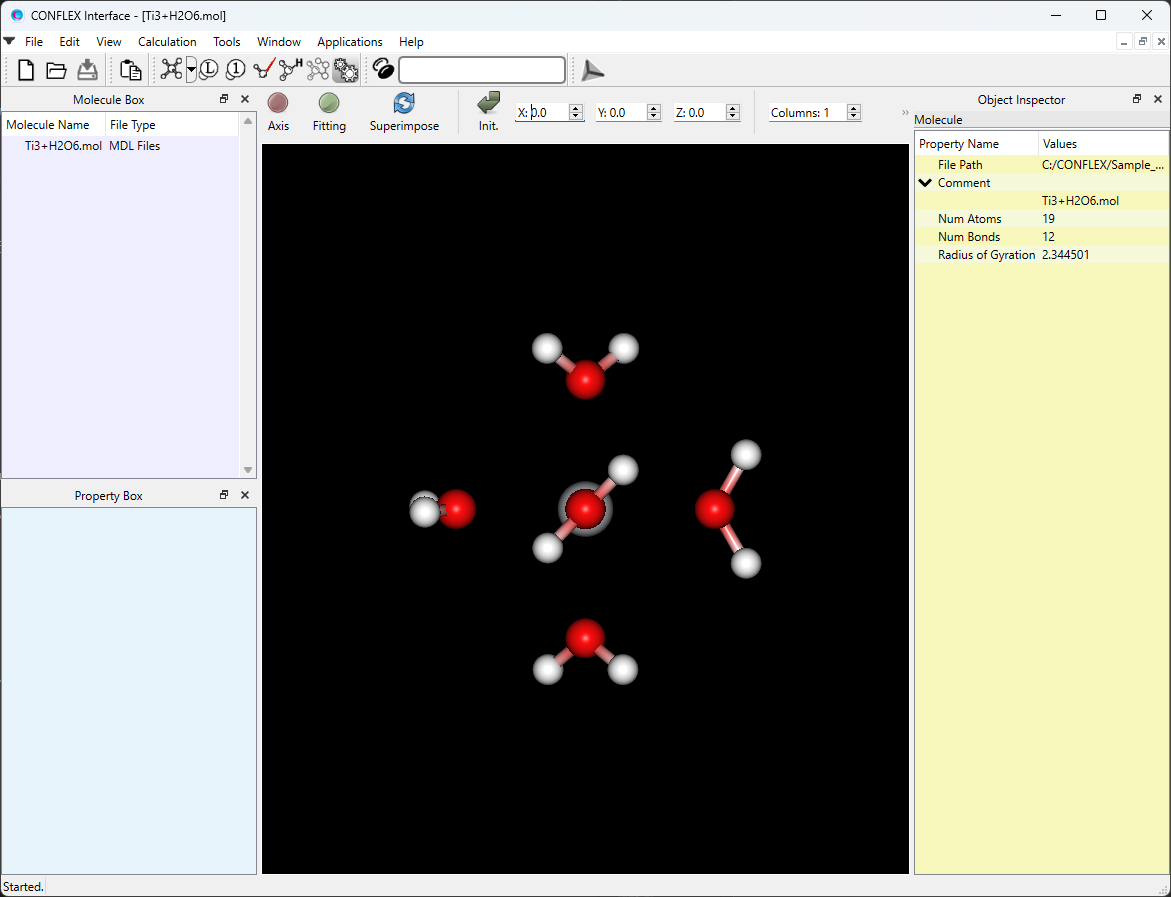Toggle atom number labels with the 1 icon
The height and width of the screenshot is (897, 1171).
[235, 70]
